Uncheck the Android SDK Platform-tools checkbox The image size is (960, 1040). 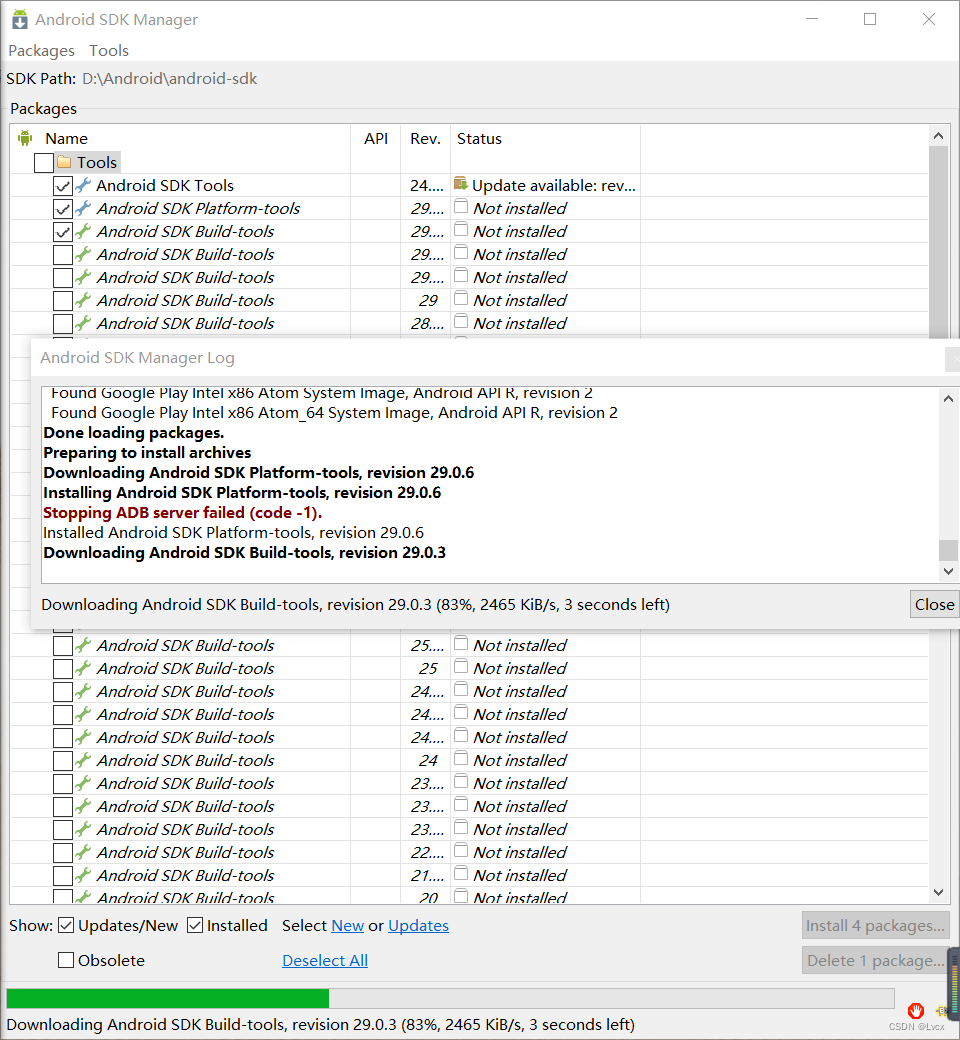coord(63,209)
